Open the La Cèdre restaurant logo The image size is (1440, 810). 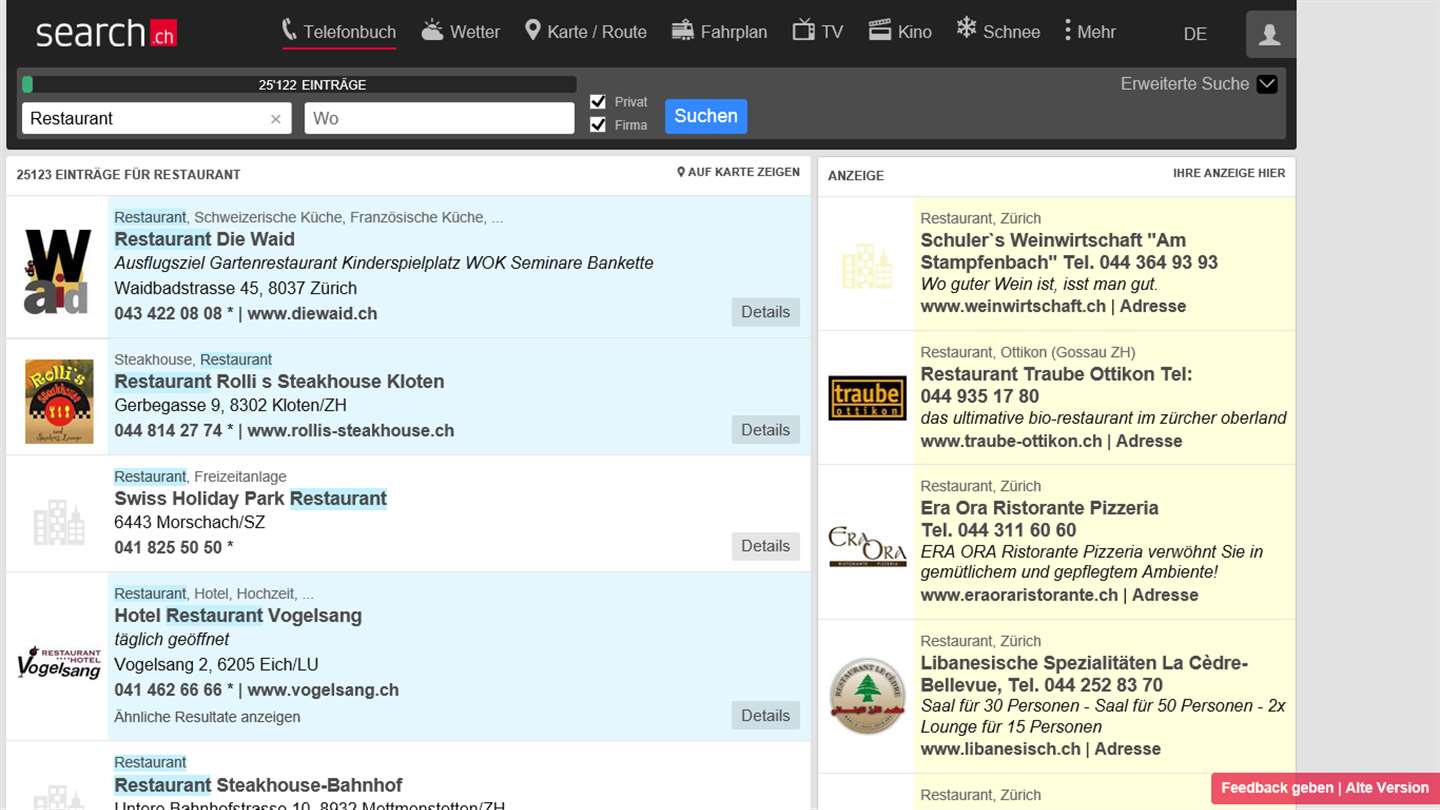[867, 696]
